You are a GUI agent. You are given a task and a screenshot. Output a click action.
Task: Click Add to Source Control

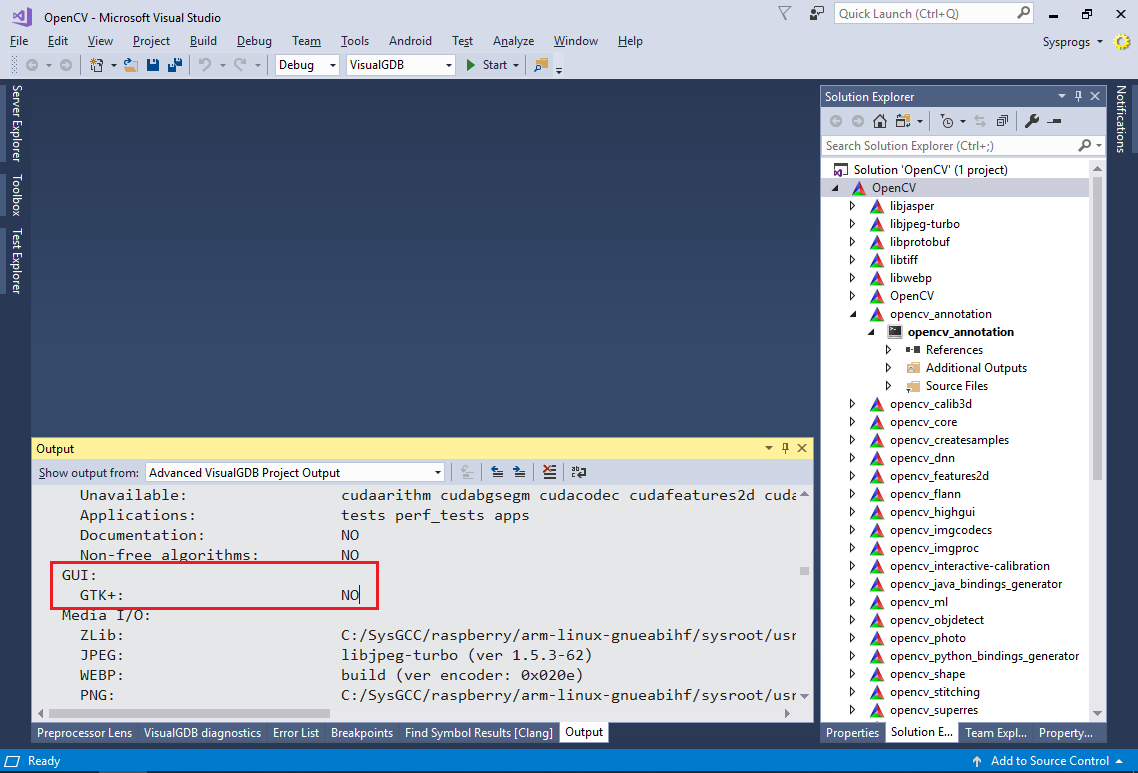coord(1046,761)
